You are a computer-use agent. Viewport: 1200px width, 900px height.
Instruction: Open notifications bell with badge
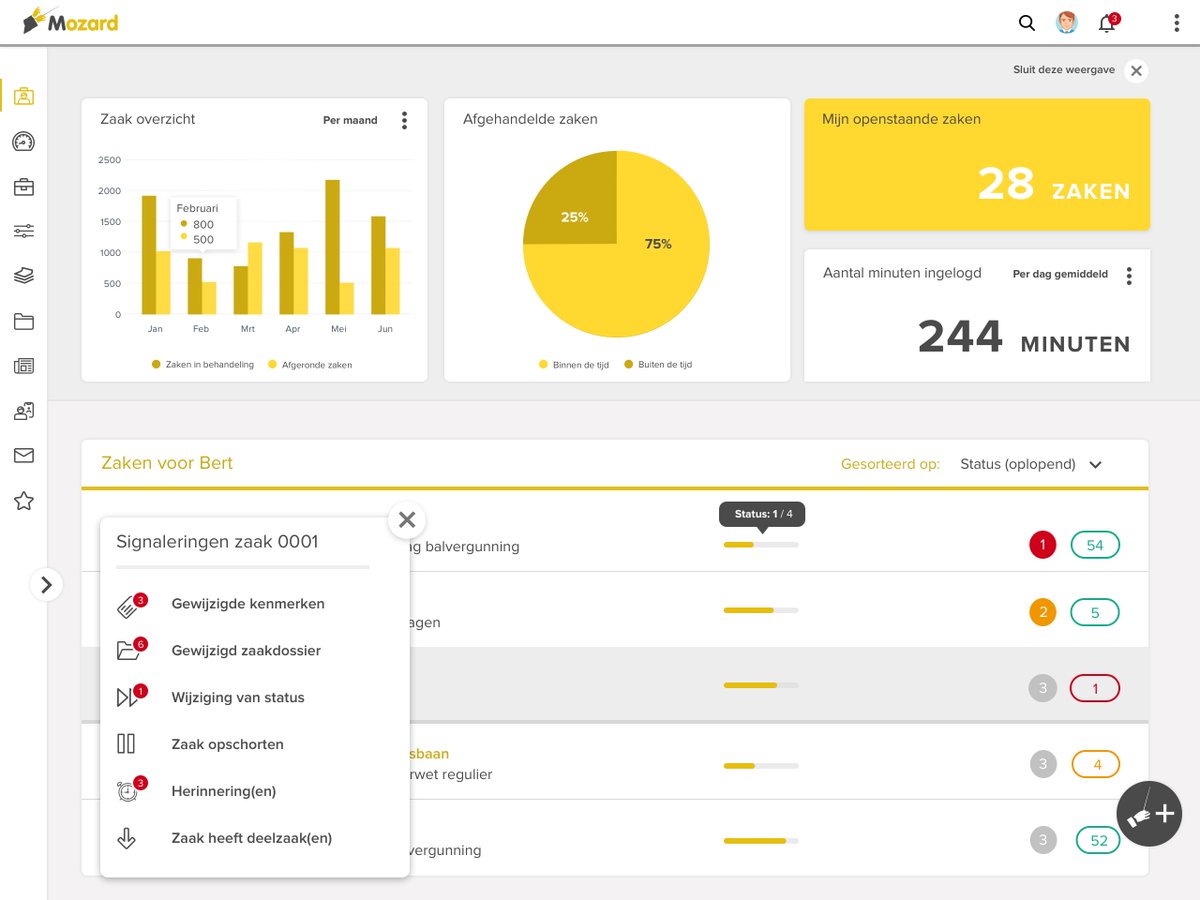click(1108, 23)
